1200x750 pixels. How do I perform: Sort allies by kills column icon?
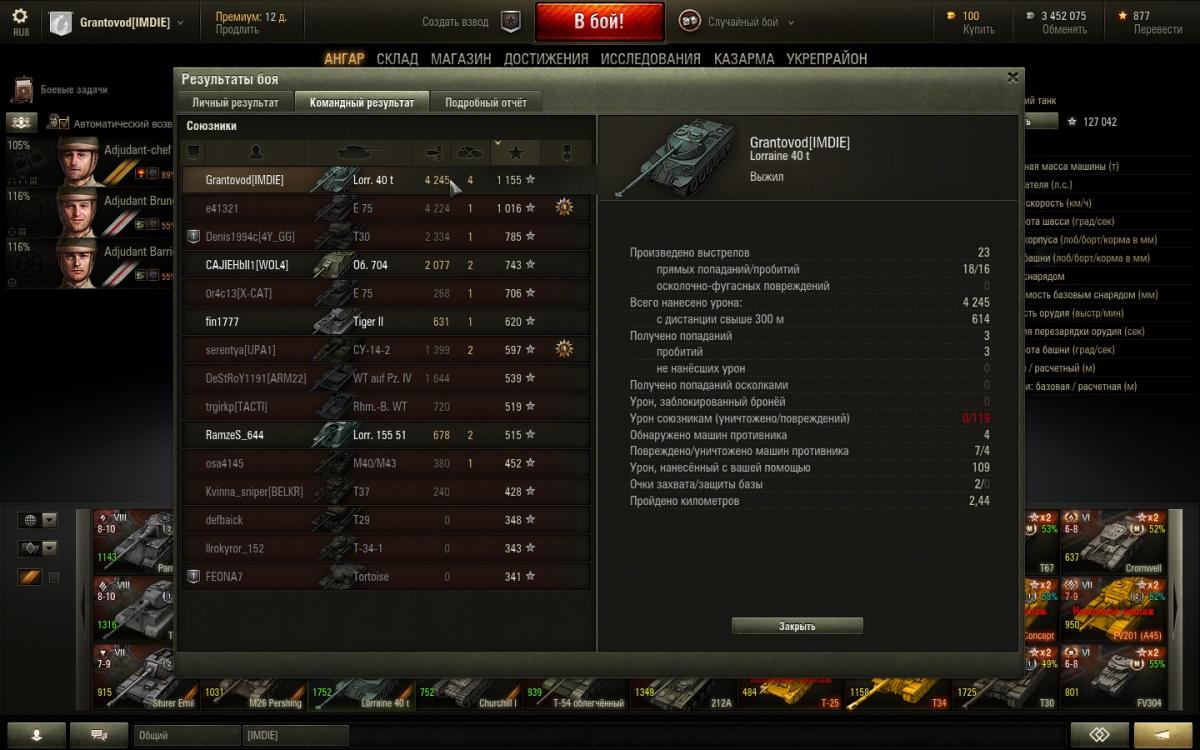pos(470,153)
